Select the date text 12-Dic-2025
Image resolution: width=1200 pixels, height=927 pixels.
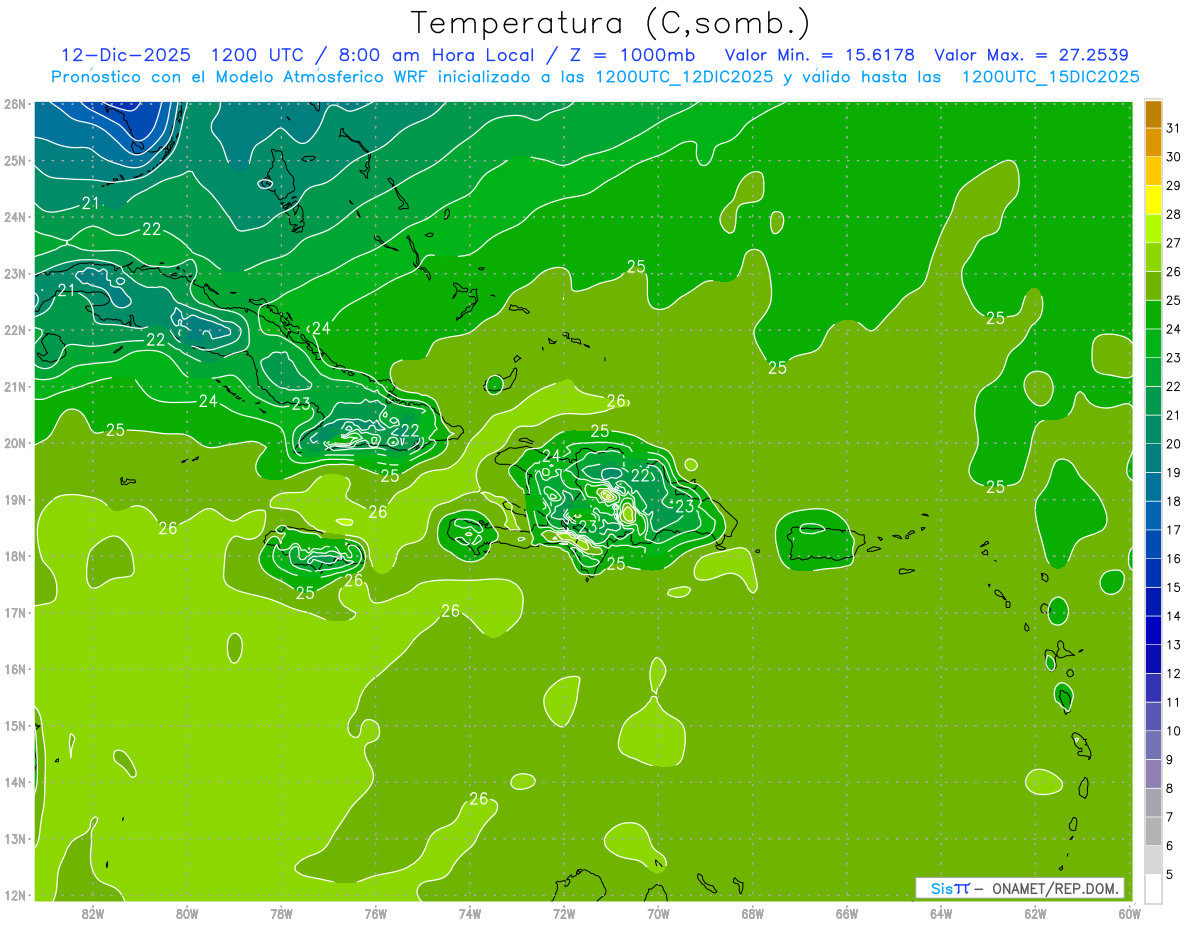pos(128,54)
